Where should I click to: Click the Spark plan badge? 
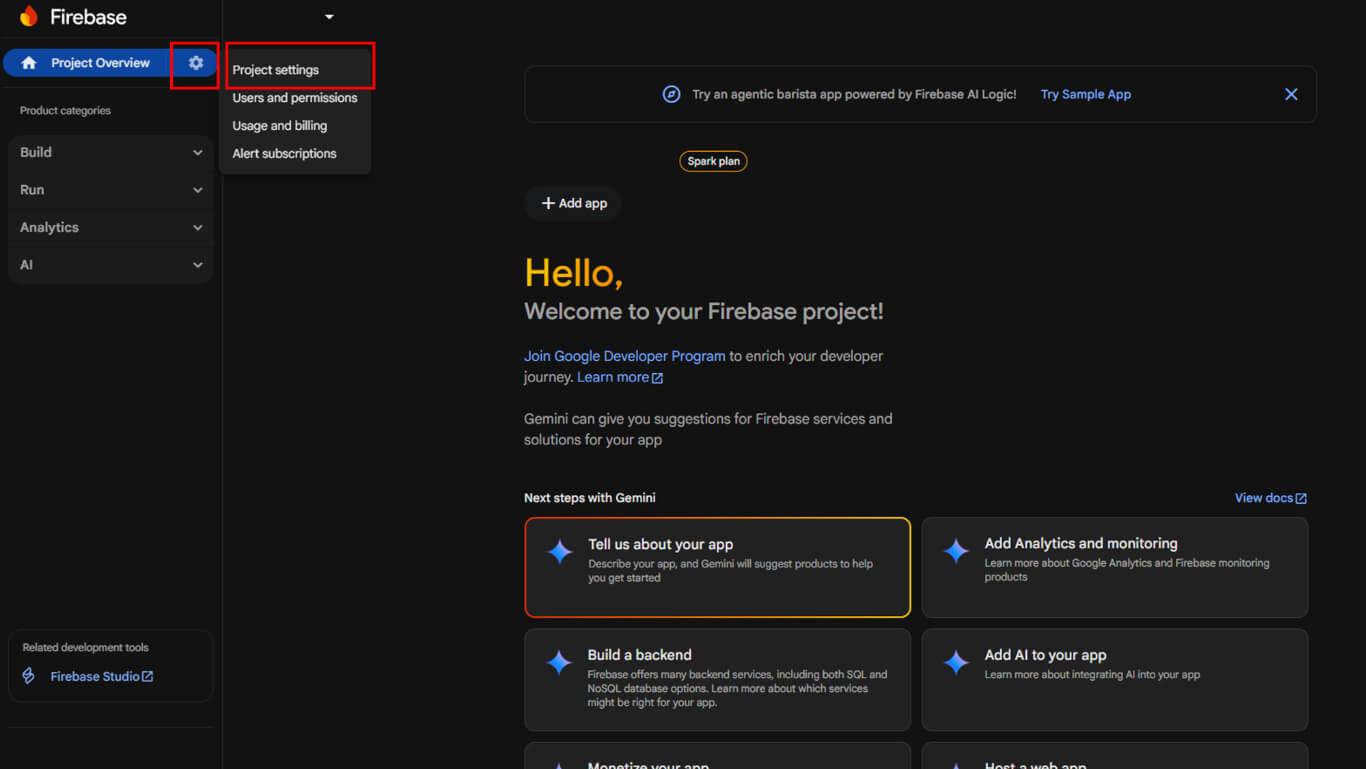pos(713,161)
